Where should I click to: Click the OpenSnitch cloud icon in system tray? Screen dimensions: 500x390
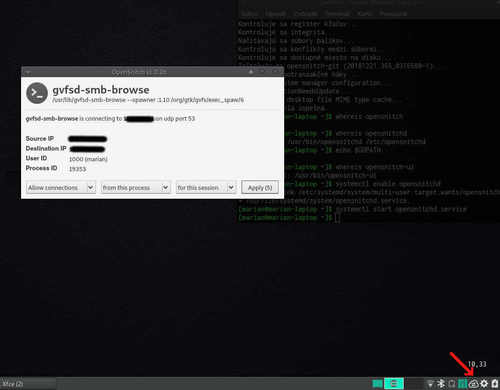tap(474, 384)
